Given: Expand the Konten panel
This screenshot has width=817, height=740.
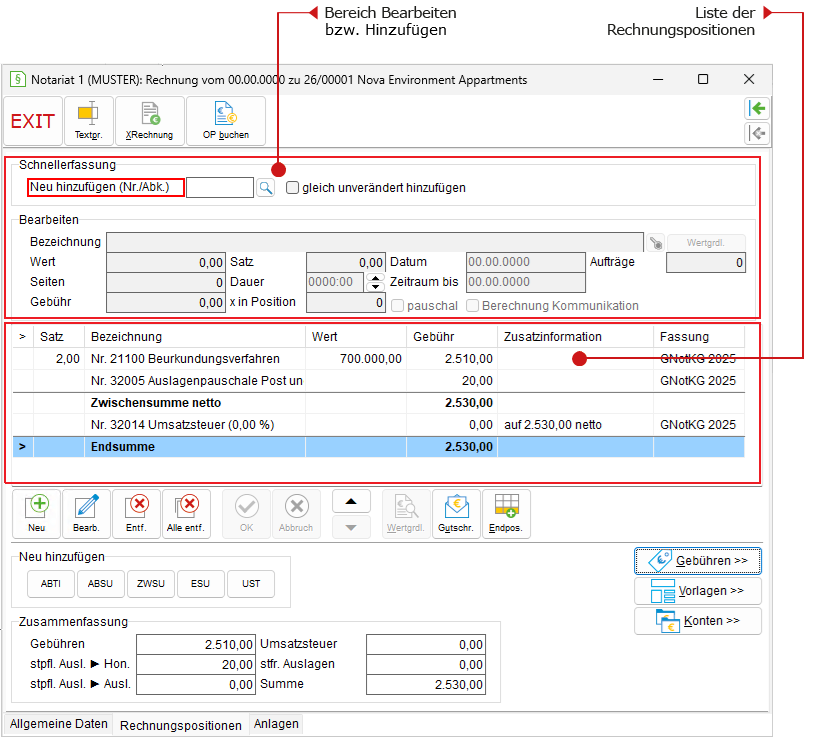Looking at the screenshot, I should coord(698,621).
